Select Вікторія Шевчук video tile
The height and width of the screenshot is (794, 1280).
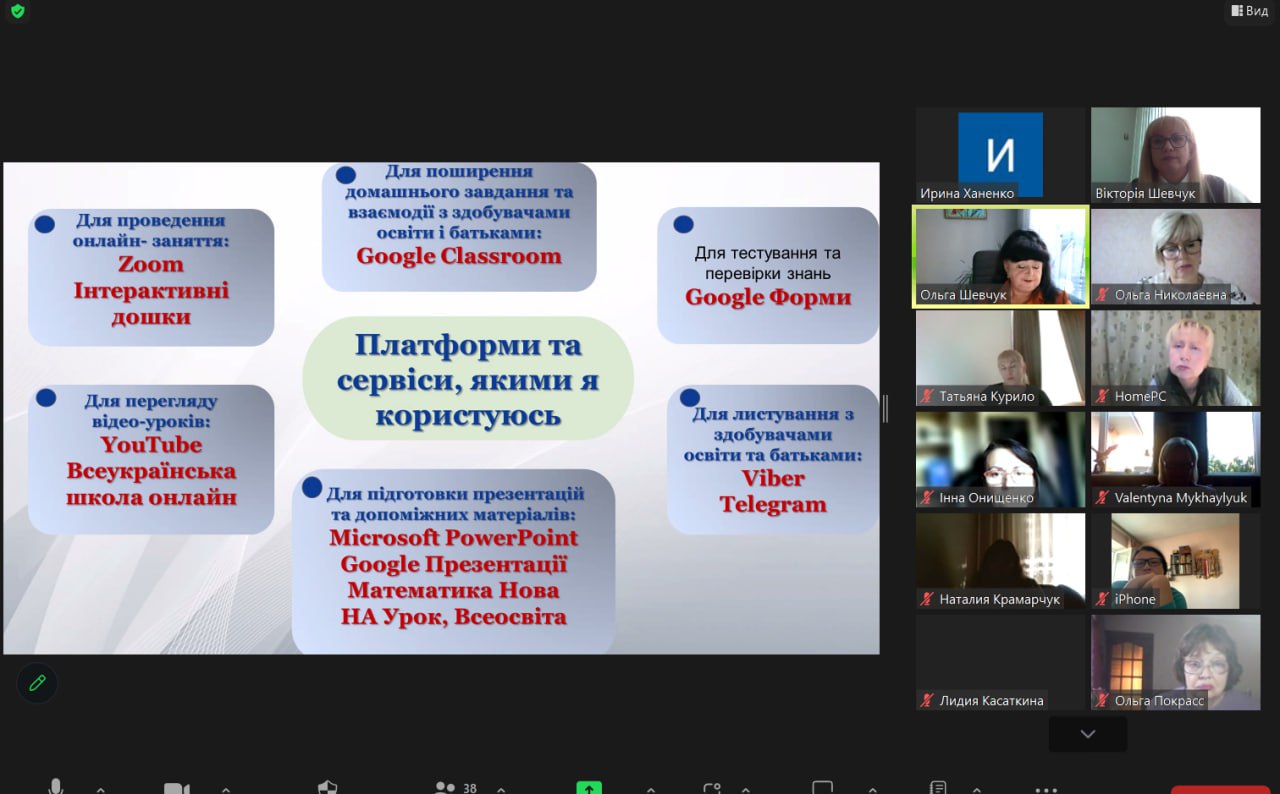point(1176,155)
